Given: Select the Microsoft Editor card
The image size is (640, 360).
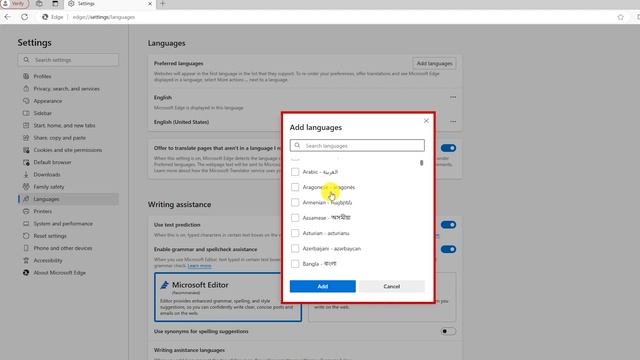Looking at the screenshot, I should (x=228, y=297).
